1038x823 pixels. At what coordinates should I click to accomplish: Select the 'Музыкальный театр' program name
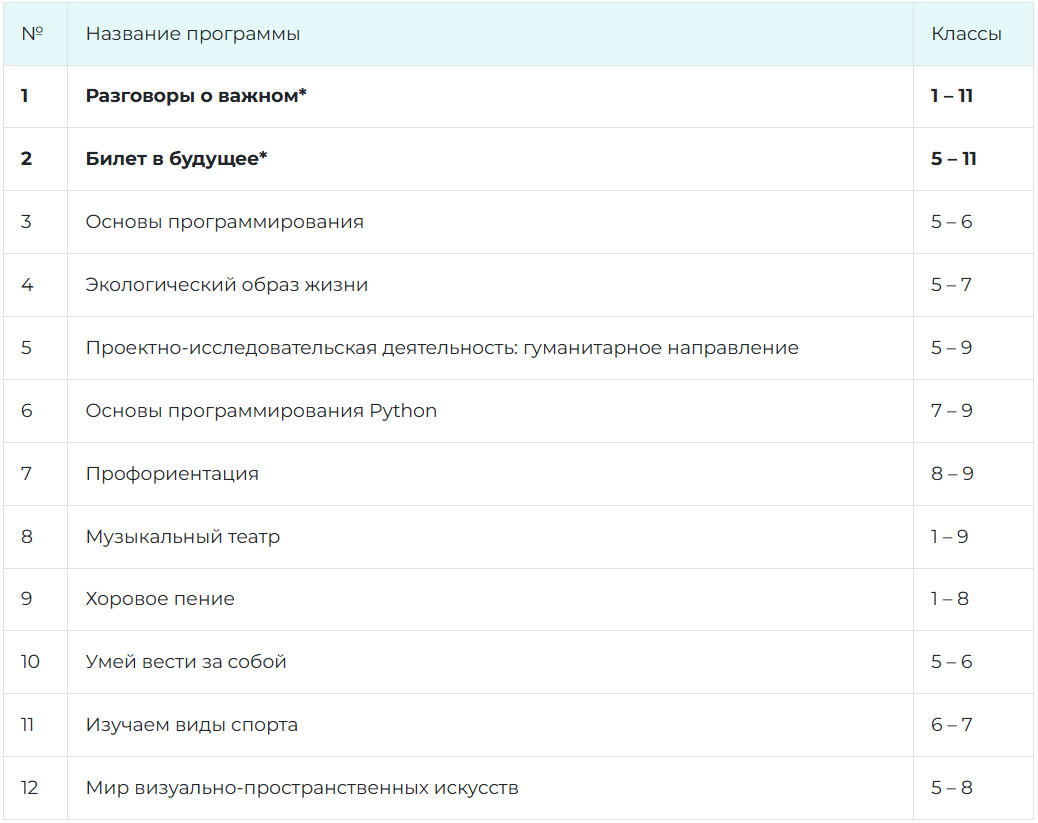[x=183, y=536]
